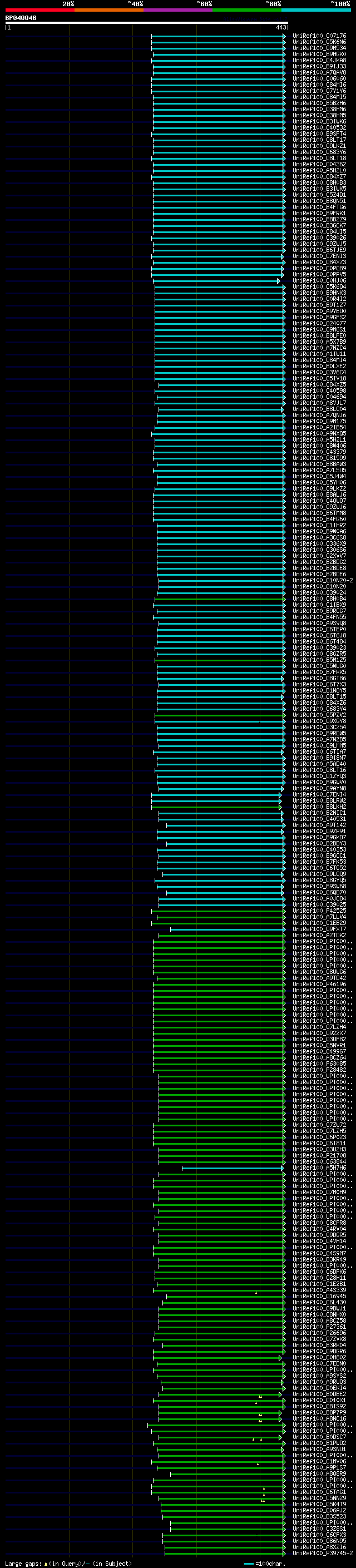Open hit UniRef100_Q07176
This screenshot has width=356, height=1568.
point(319,36)
